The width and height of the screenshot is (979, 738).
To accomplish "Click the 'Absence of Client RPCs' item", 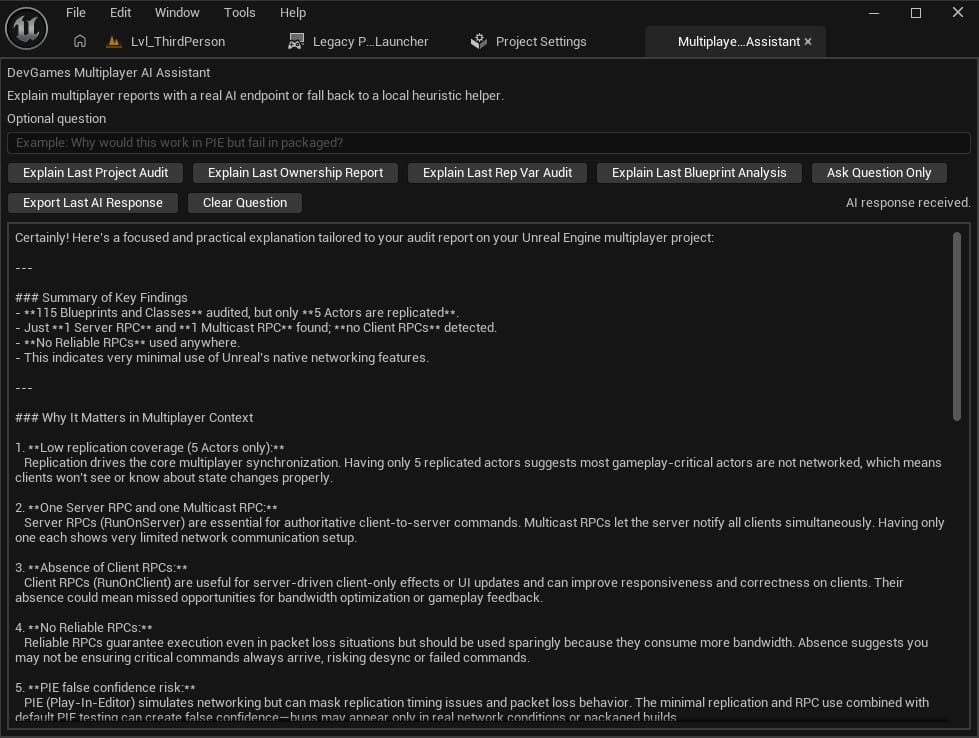I will point(101,568).
